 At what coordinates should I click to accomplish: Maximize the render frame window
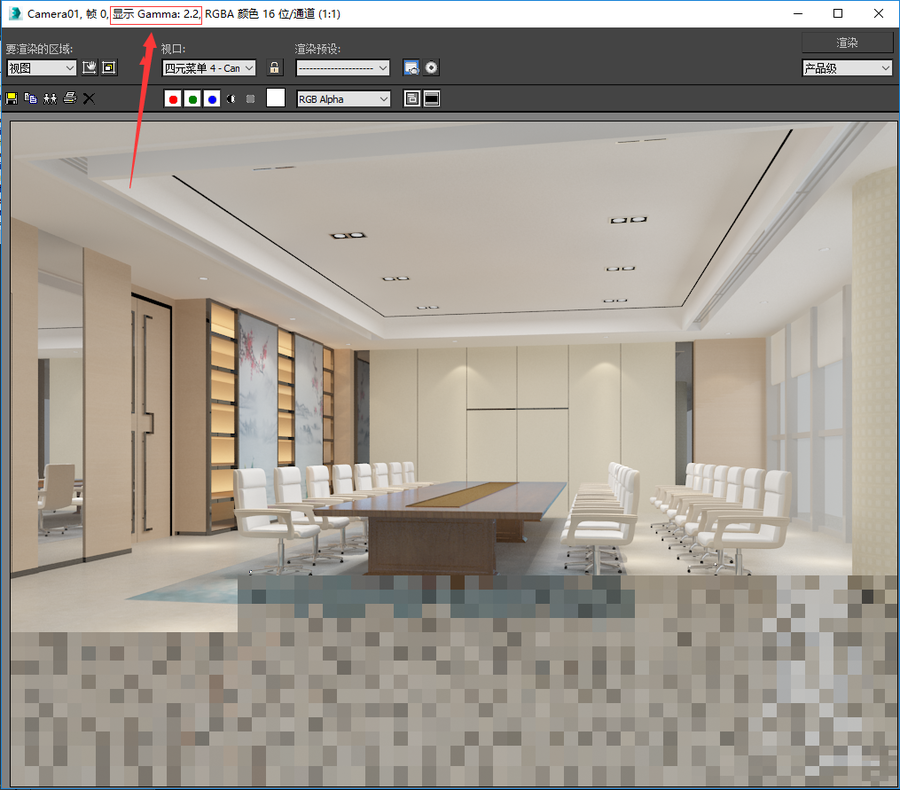click(838, 13)
